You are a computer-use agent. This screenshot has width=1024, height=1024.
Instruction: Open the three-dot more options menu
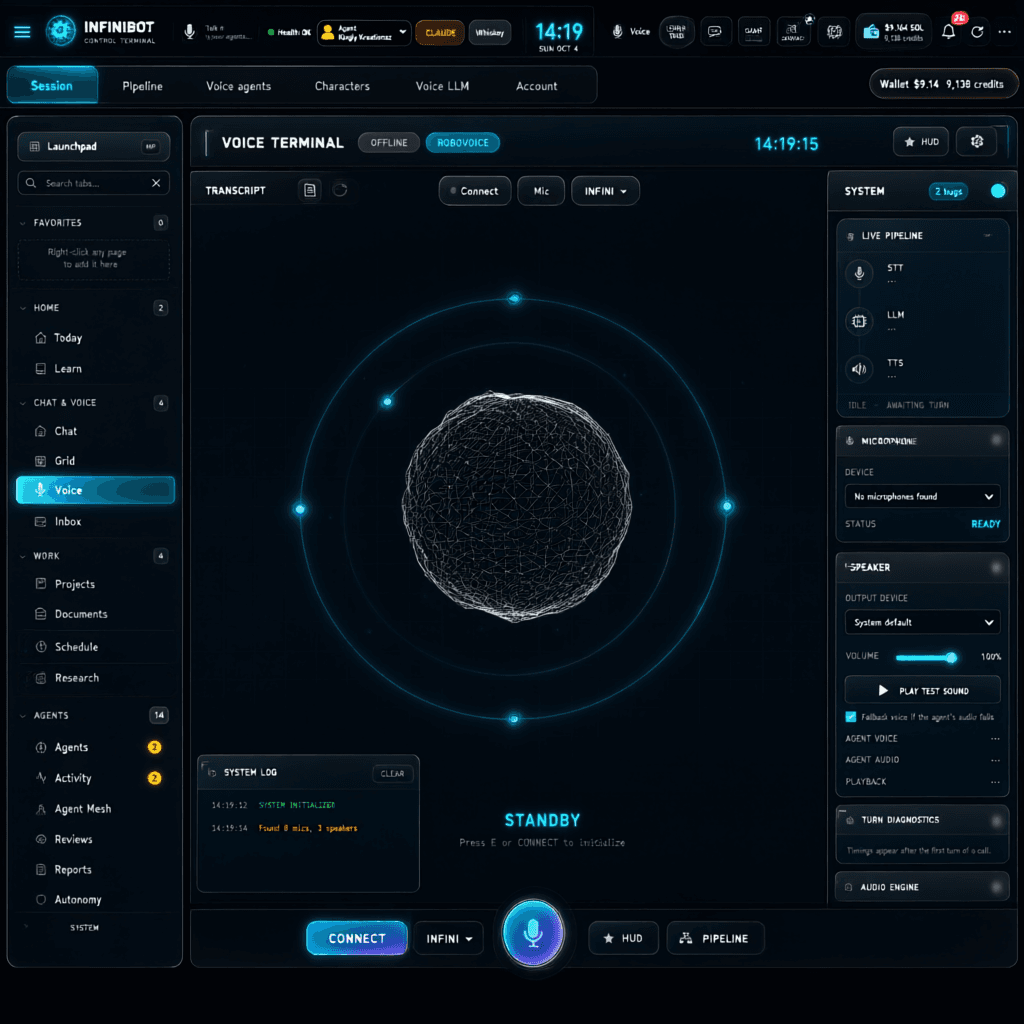click(1004, 32)
